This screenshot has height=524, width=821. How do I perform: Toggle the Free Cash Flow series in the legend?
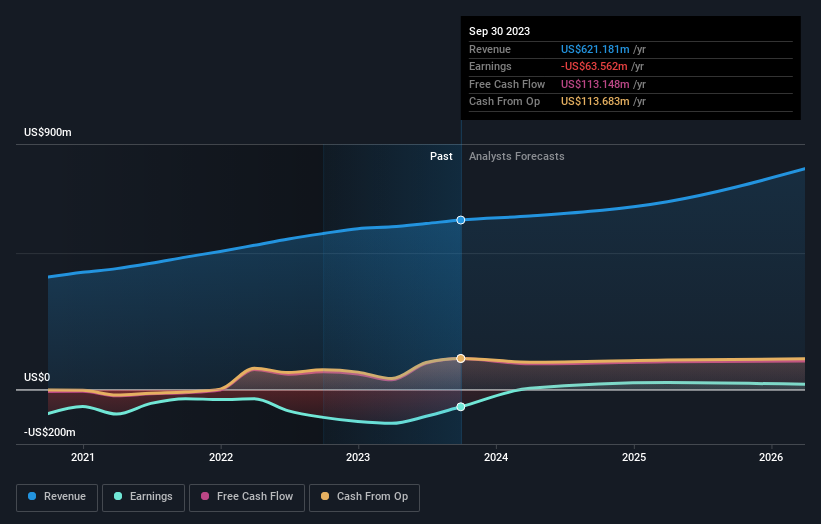coord(247,497)
